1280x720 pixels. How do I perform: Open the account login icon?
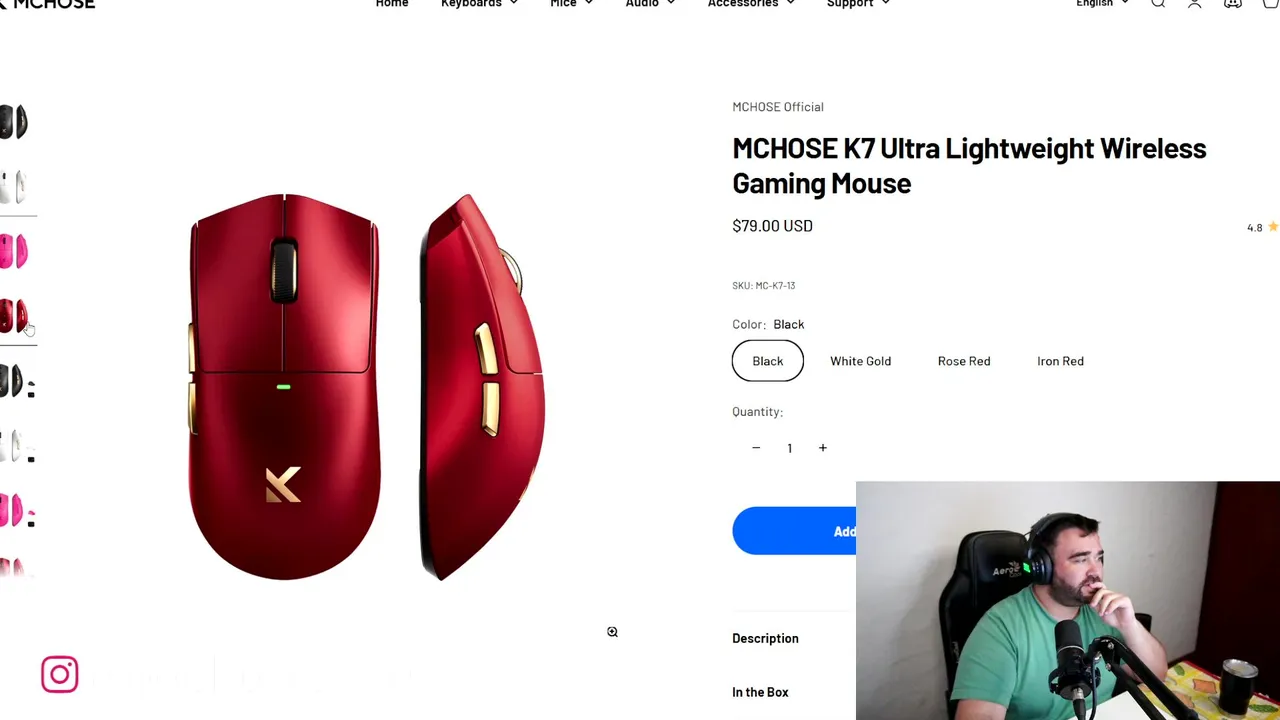1194,3
